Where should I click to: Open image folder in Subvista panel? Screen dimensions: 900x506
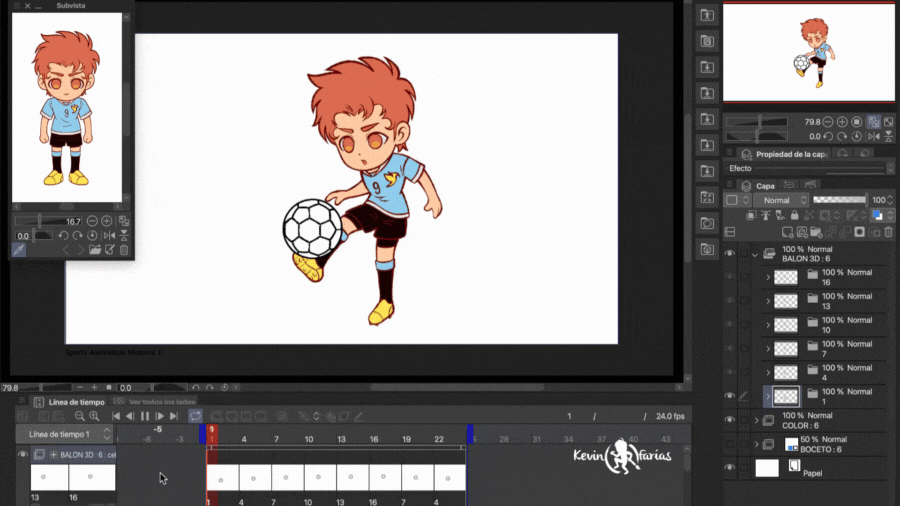coord(95,250)
